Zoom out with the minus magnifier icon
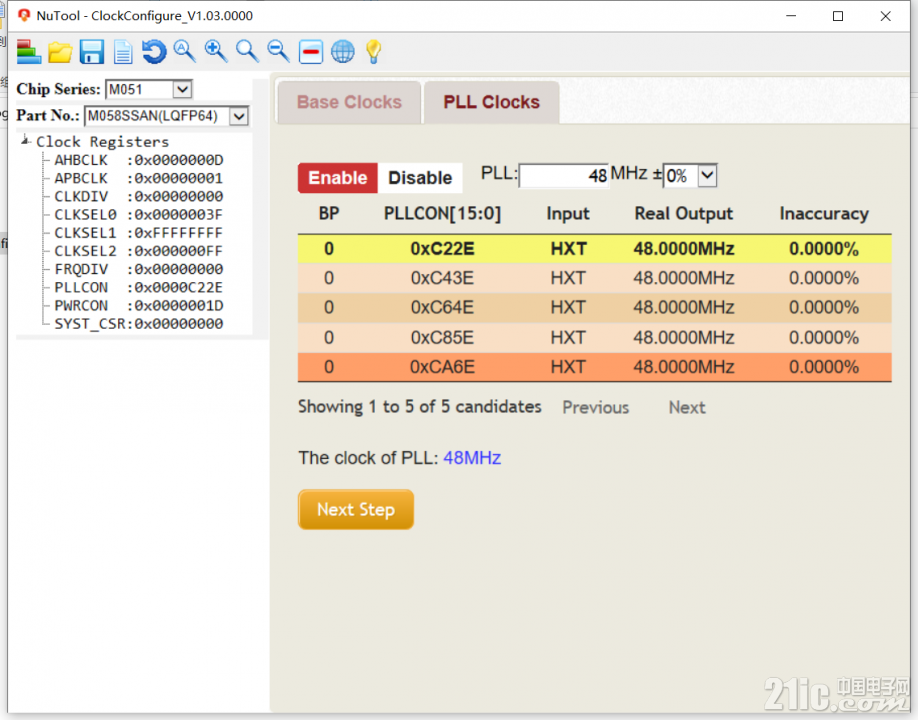The image size is (918, 720). point(278,51)
